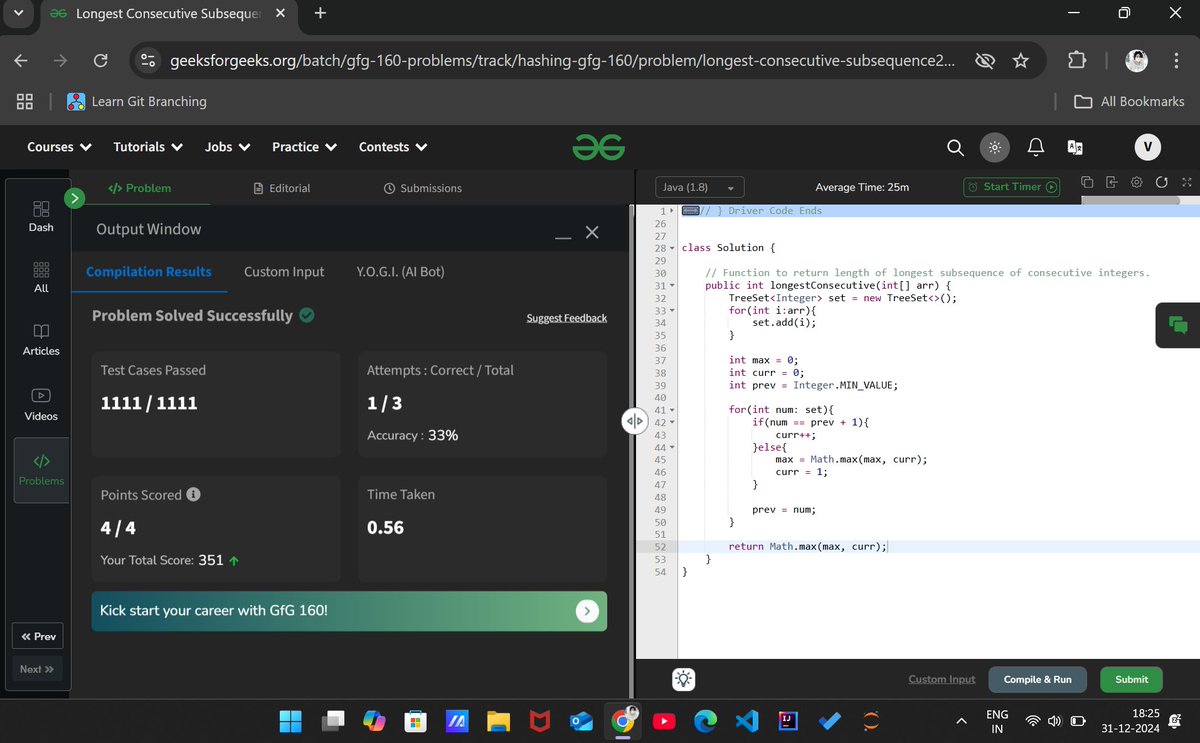Viewport: 1200px width, 743px height.
Task: Toggle the light/dark theme sun button
Action: click(994, 147)
